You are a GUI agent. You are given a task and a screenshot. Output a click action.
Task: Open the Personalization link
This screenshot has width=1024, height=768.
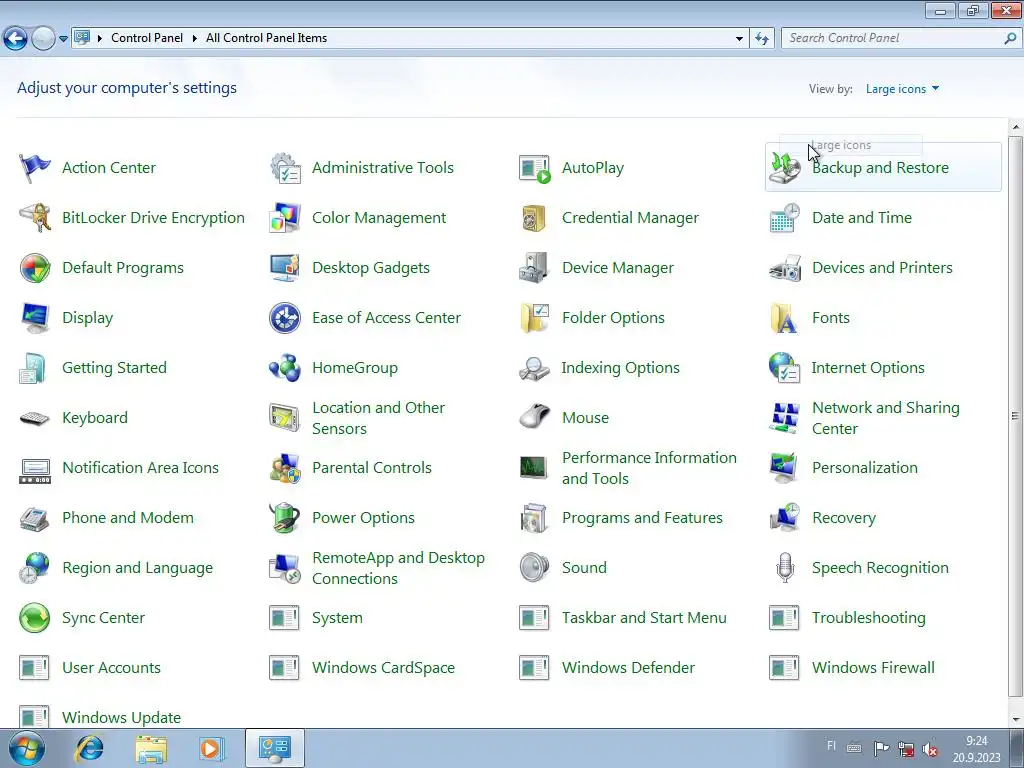pyautogui.click(x=865, y=468)
